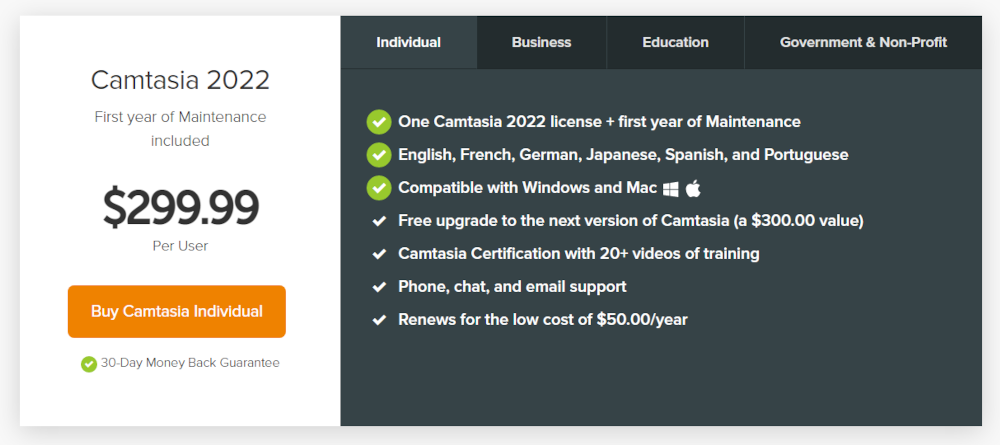Click green check beside Camtasia 2022 license
The image size is (1000, 445).
tap(379, 122)
